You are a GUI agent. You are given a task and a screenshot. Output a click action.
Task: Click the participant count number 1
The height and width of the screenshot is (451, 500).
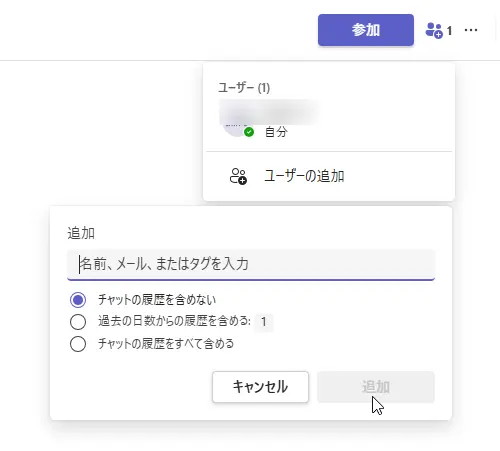pos(449,31)
